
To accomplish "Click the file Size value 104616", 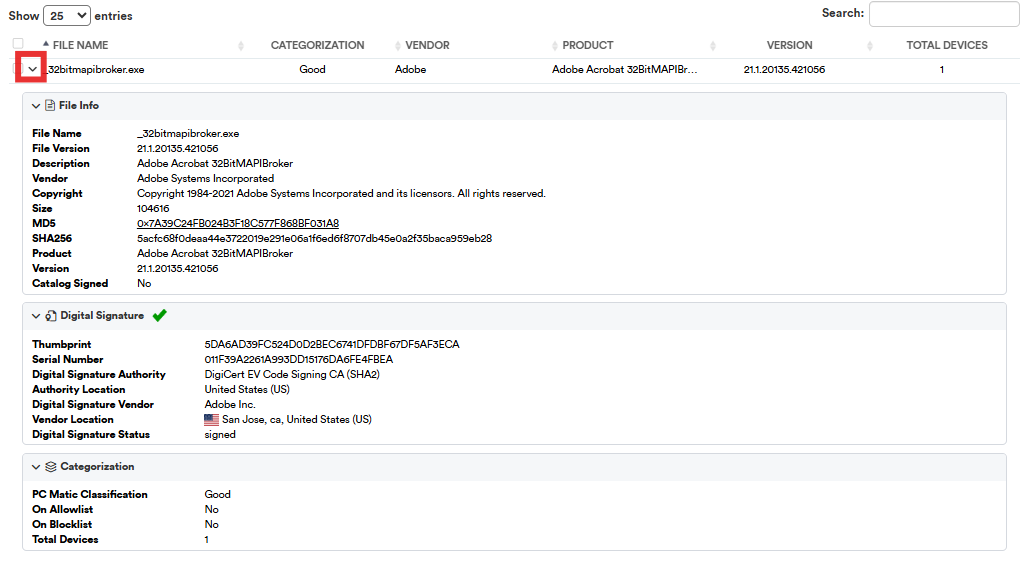I will 153,209.
